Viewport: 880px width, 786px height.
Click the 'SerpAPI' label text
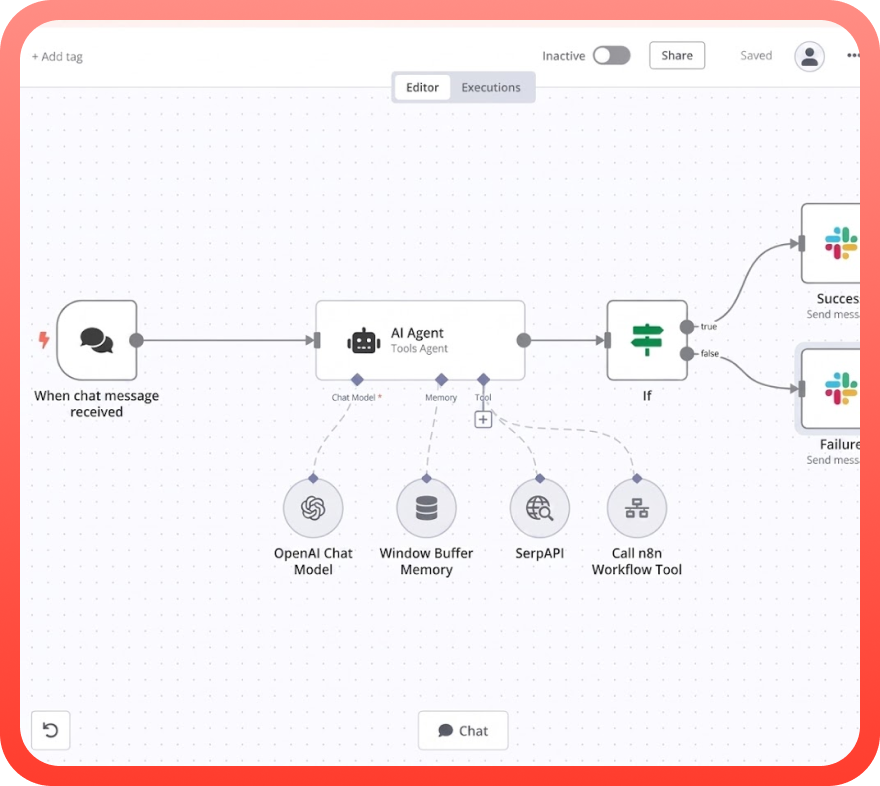point(540,553)
